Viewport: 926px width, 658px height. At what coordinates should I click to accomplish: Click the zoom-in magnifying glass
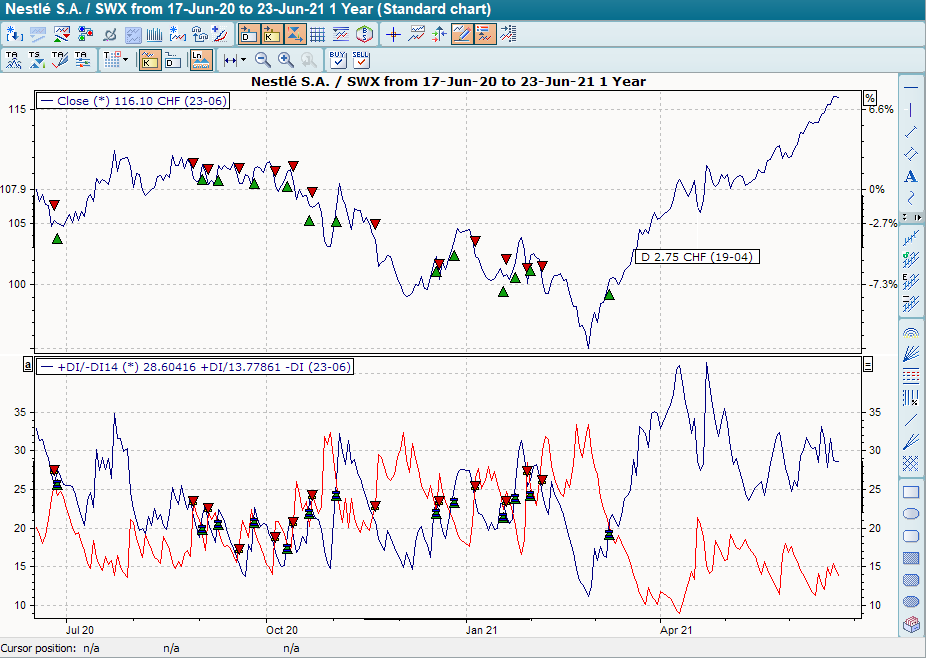click(x=286, y=60)
